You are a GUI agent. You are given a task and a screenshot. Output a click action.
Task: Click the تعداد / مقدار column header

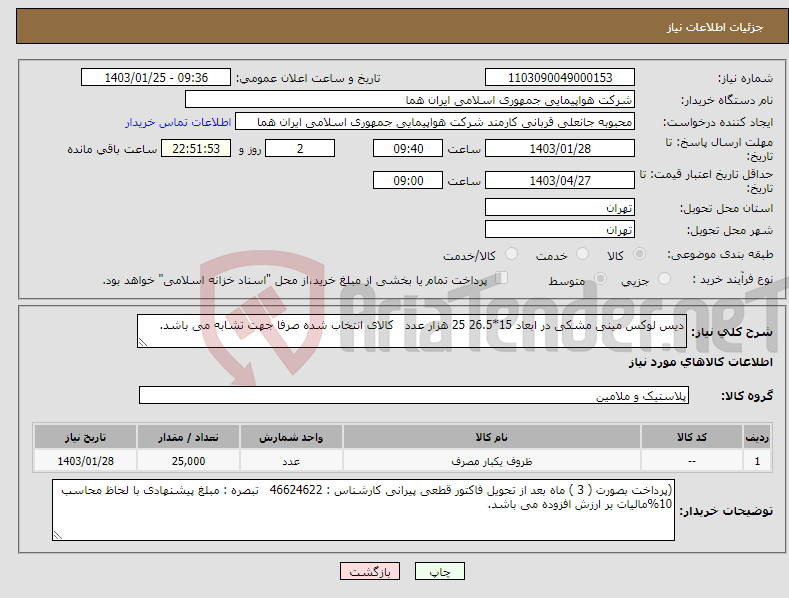click(188, 437)
